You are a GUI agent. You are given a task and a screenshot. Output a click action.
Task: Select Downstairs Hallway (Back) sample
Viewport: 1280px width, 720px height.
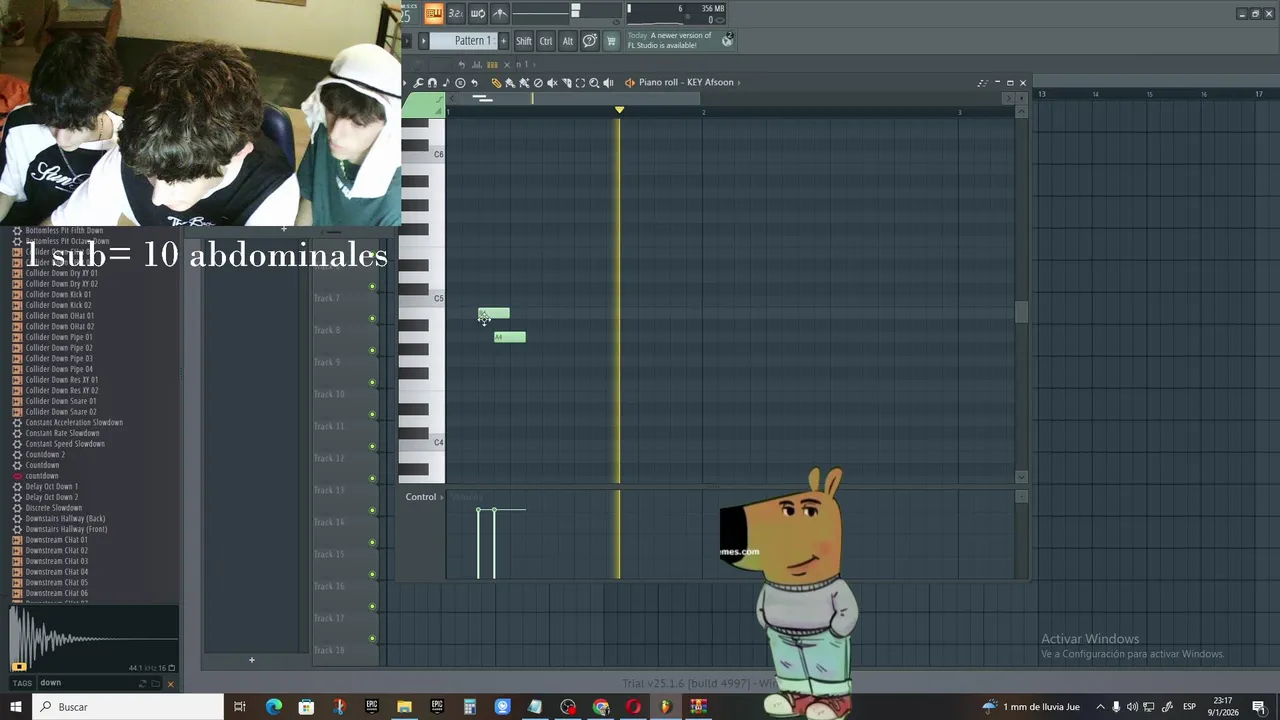point(65,519)
